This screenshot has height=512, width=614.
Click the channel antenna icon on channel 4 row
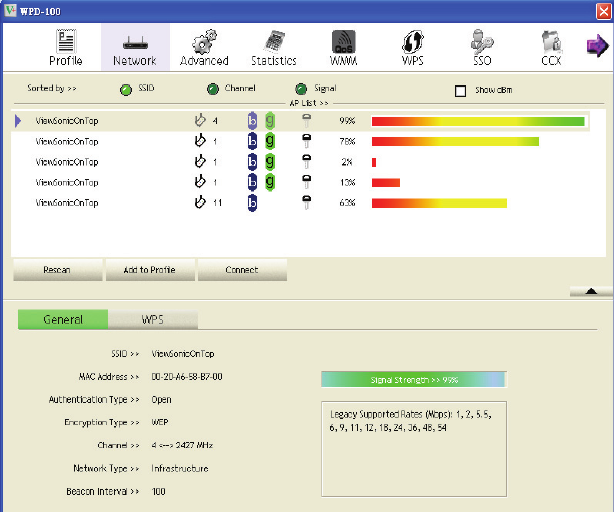tap(200, 120)
